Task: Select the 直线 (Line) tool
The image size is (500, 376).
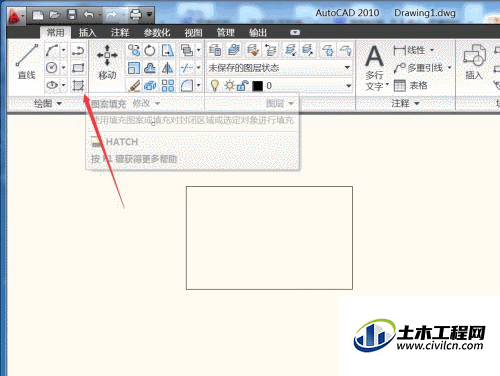Action: click(x=27, y=62)
